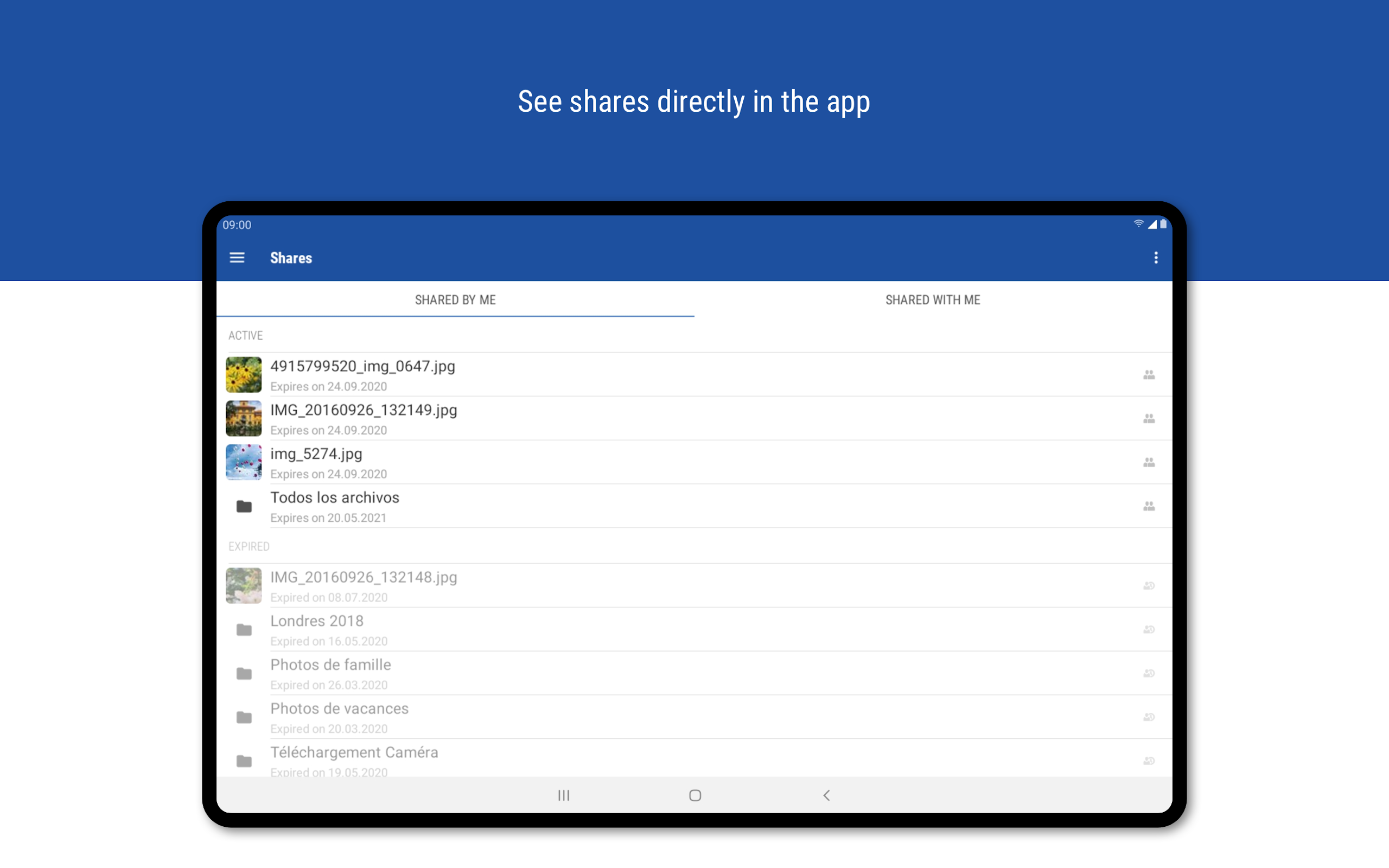The width and height of the screenshot is (1389, 868).
Task: Click folder icon of Todos los archivos
Action: pos(244,506)
